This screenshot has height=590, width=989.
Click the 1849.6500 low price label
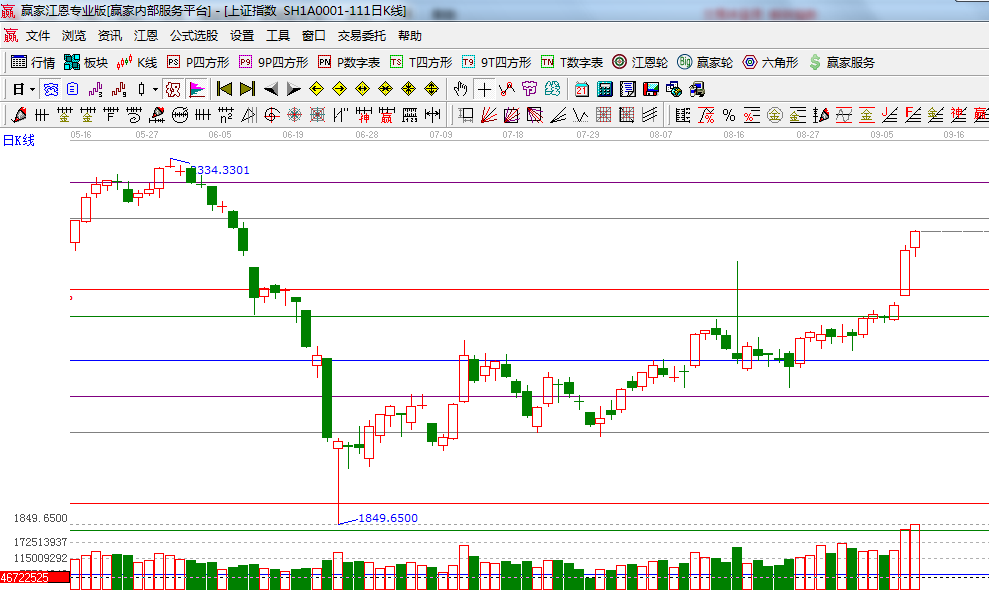[x=388, y=518]
